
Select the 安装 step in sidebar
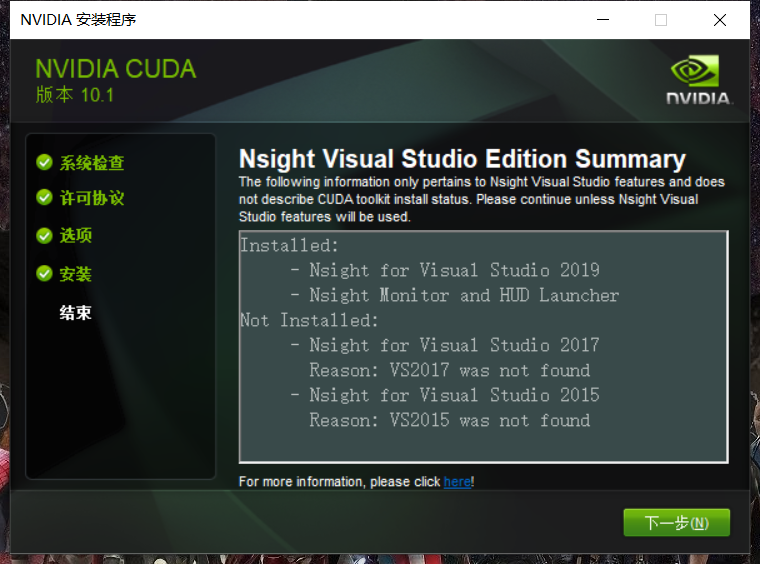76,274
